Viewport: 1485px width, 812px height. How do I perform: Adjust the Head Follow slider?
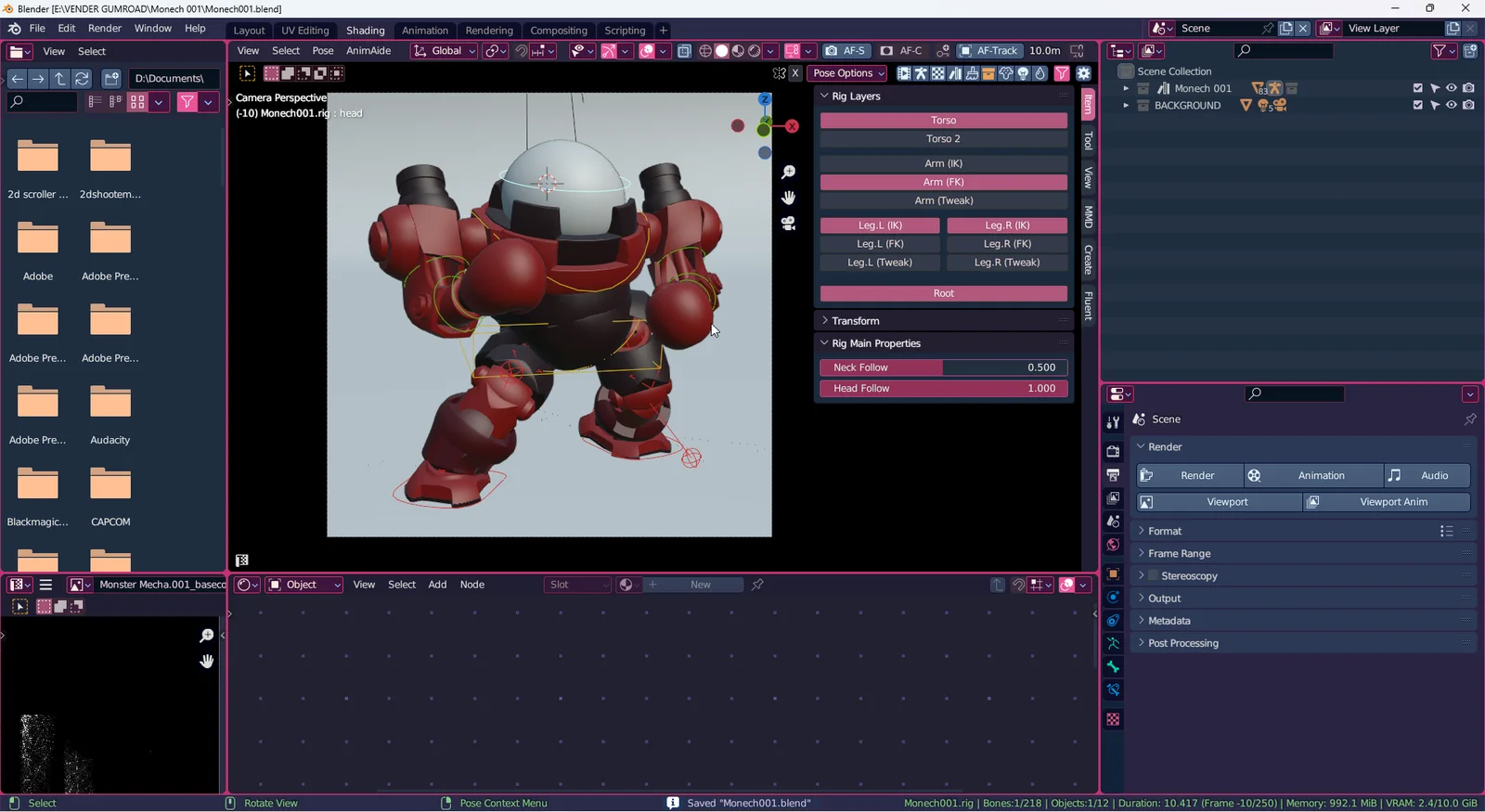coord(943,389)
